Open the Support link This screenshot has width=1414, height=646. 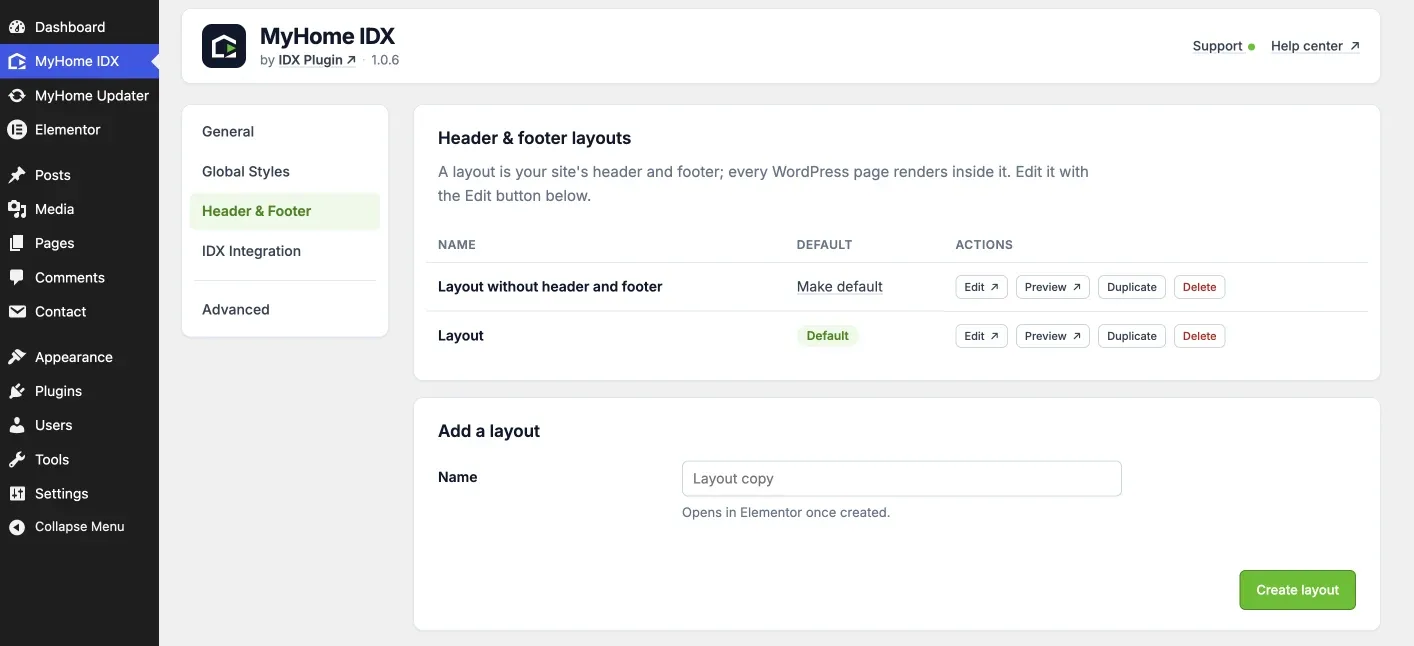click(1223, 46)
